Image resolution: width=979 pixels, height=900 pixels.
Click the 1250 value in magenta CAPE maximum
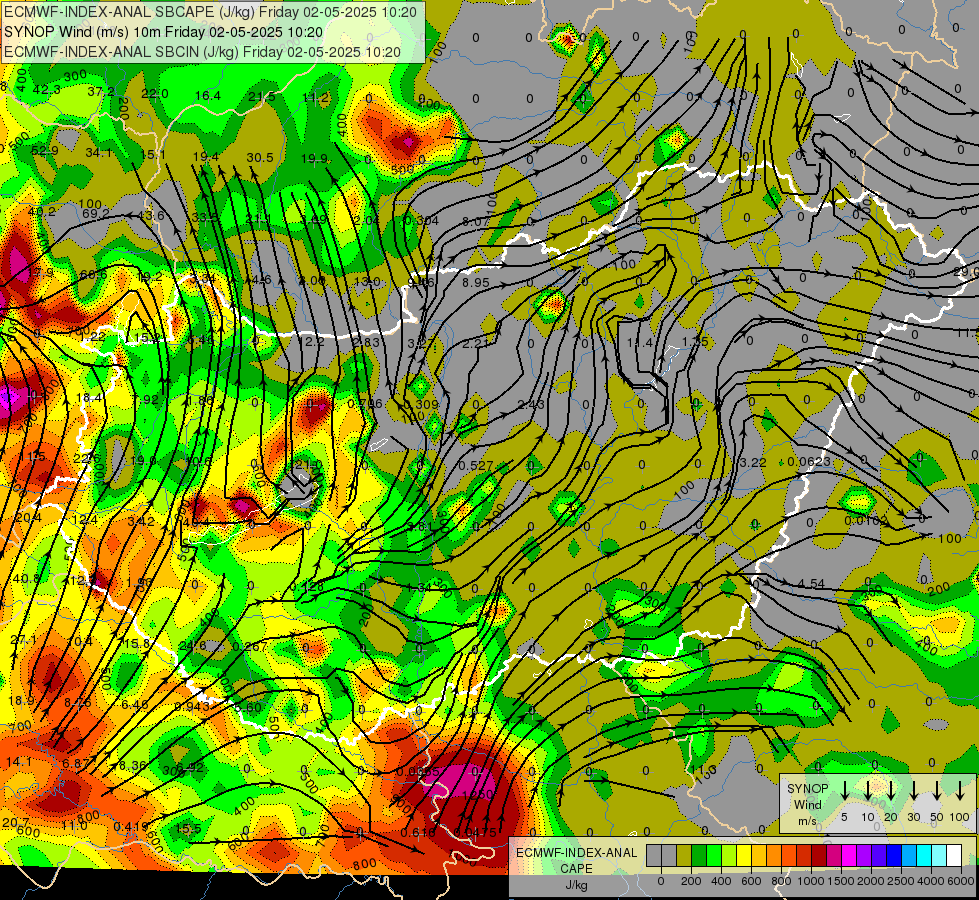478,794
